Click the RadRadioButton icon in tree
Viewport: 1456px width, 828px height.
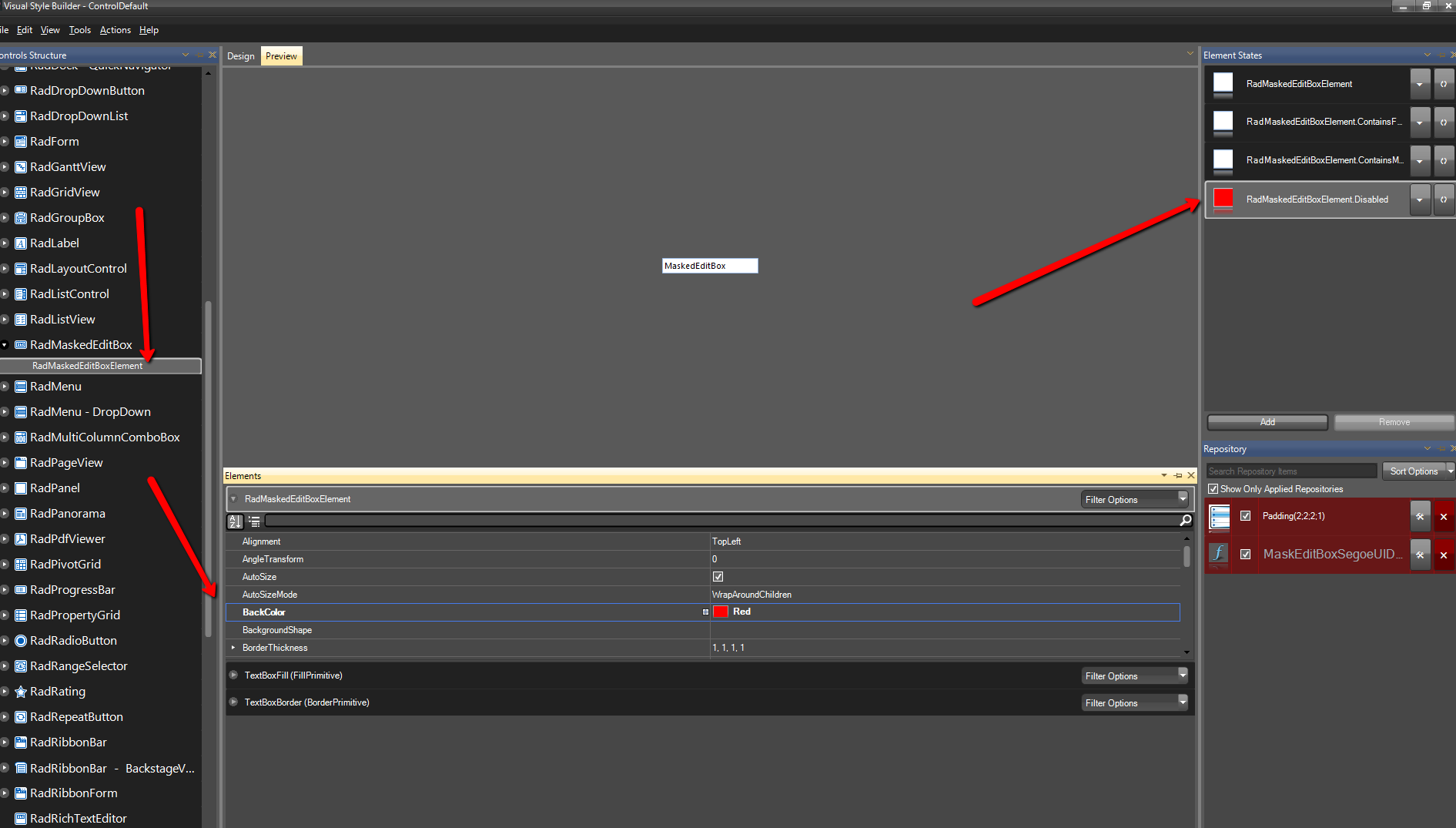pyautogui.click(x=21, y=641)
